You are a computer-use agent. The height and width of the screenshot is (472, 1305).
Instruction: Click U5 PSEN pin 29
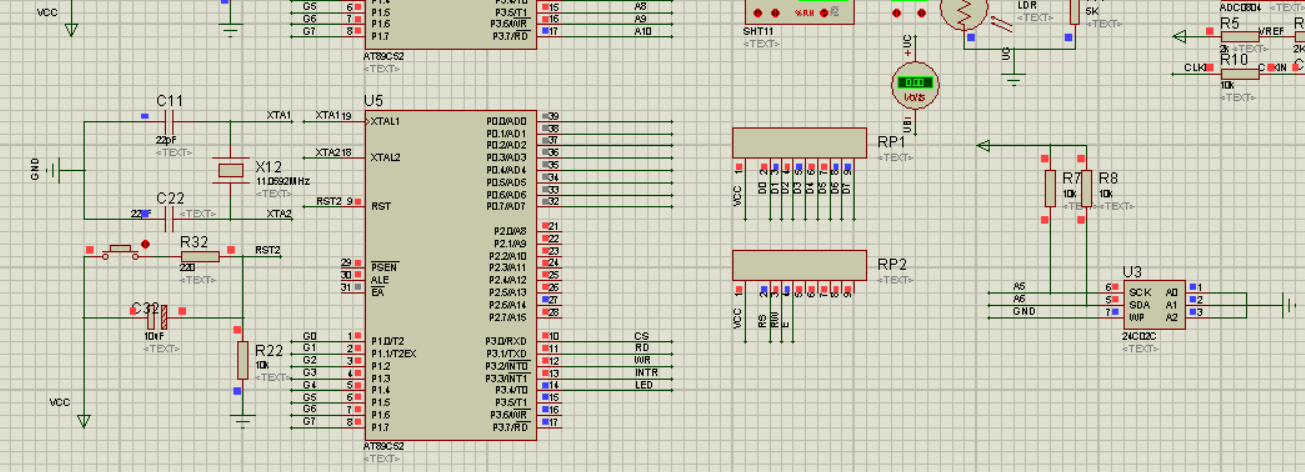[x=353, y=263]
